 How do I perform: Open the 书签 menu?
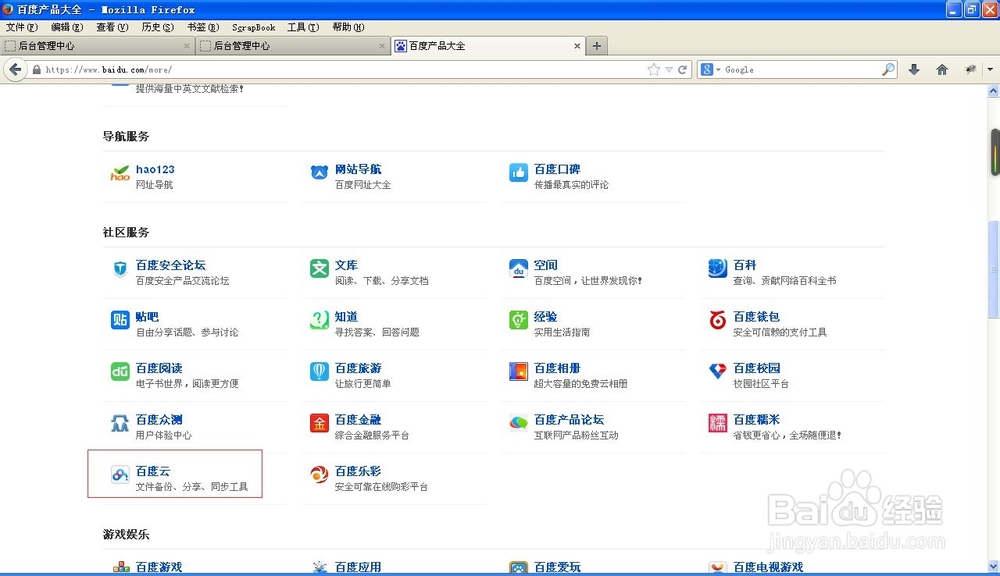click(203, 27)
